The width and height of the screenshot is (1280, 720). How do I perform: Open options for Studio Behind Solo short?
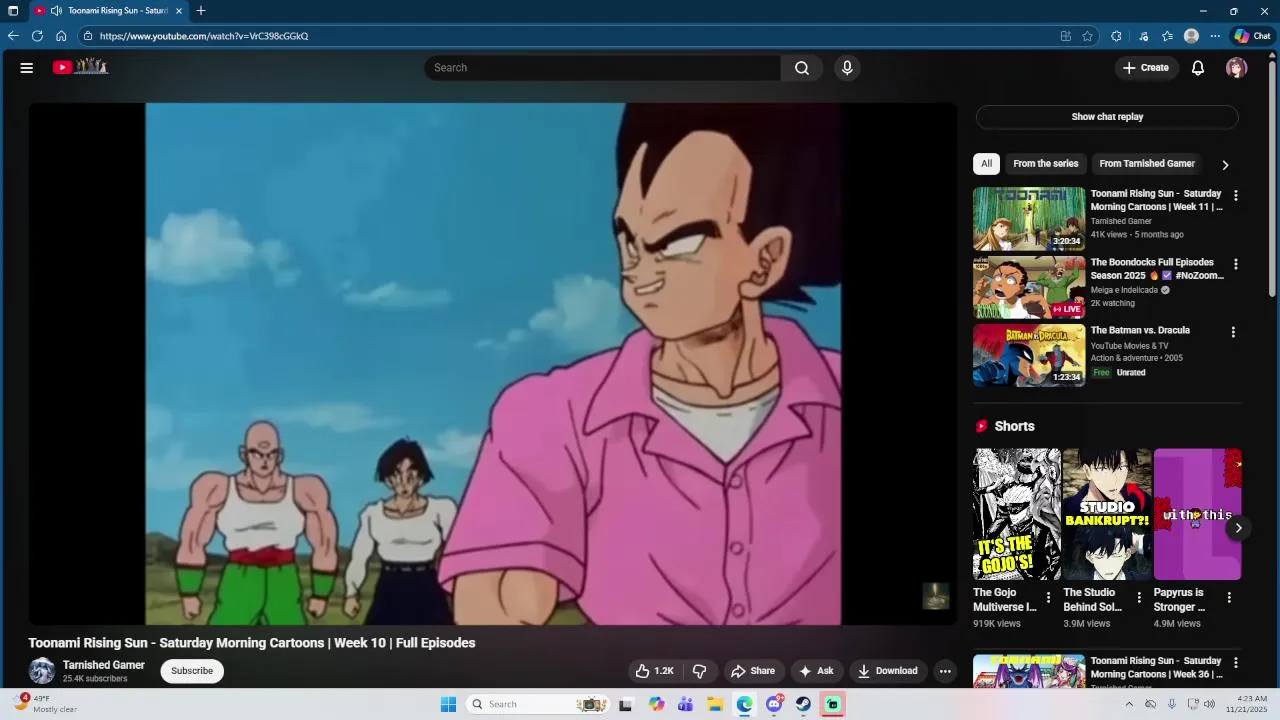tap(1139, 598)
